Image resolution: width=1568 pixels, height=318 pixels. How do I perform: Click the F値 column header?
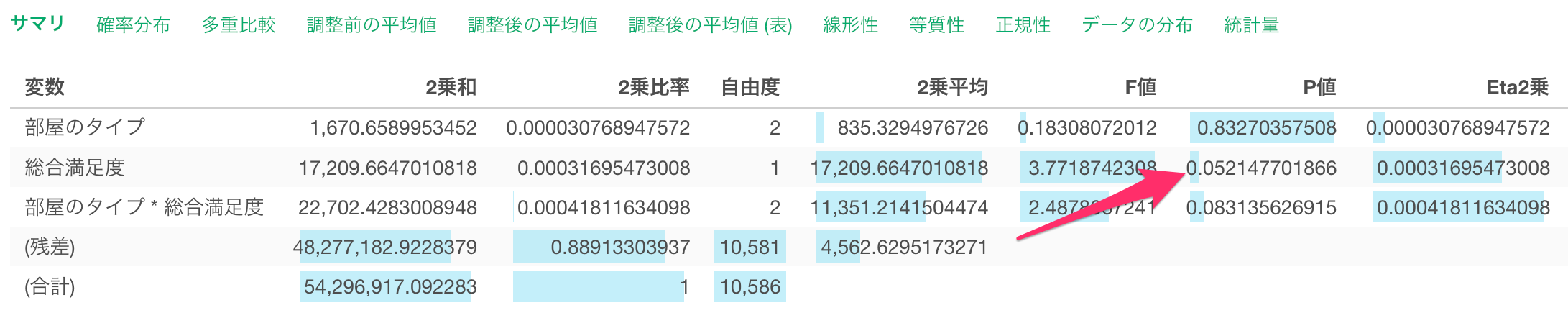click(1140, 87)
